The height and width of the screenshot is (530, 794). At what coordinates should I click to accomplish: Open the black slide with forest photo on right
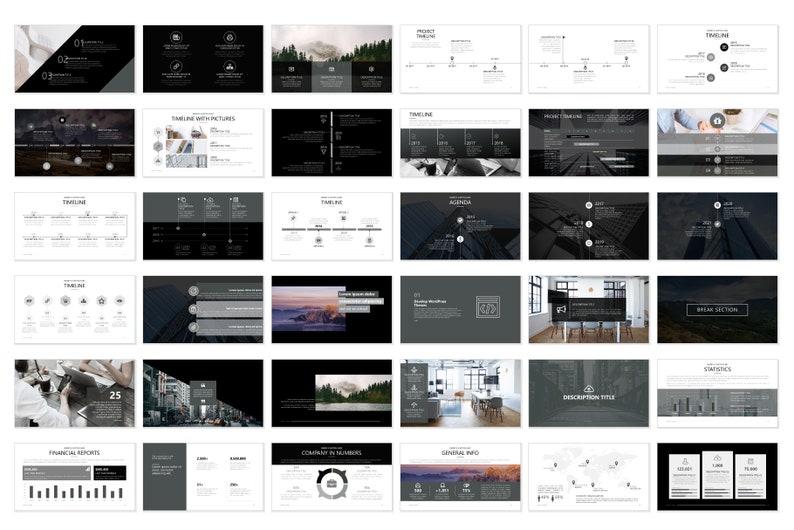[x=332, y=393]
